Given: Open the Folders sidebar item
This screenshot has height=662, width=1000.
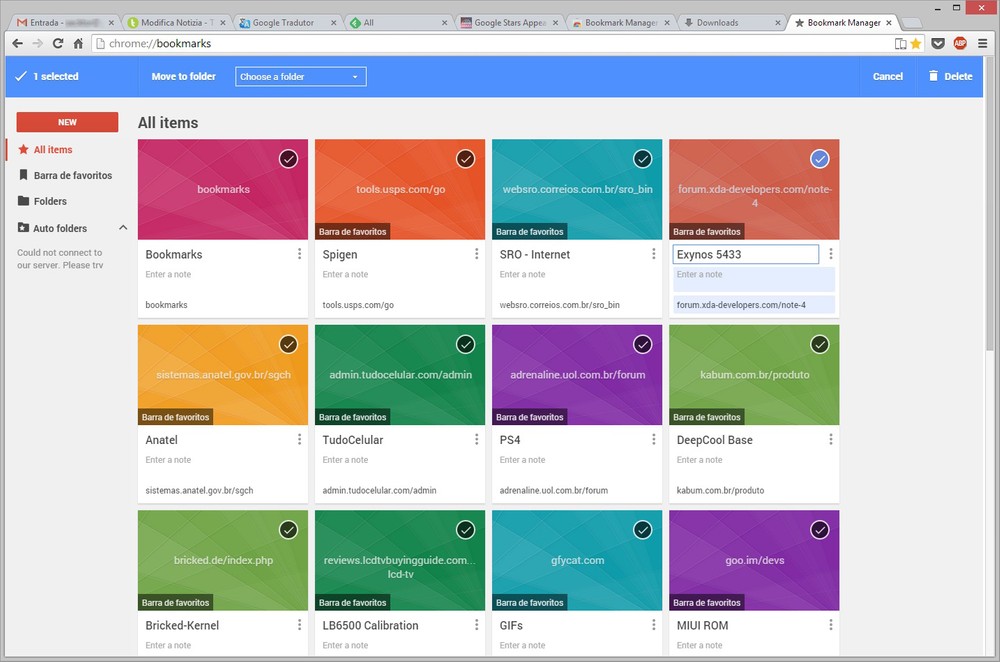Looking at the screenshot, I should coord(50,201).
